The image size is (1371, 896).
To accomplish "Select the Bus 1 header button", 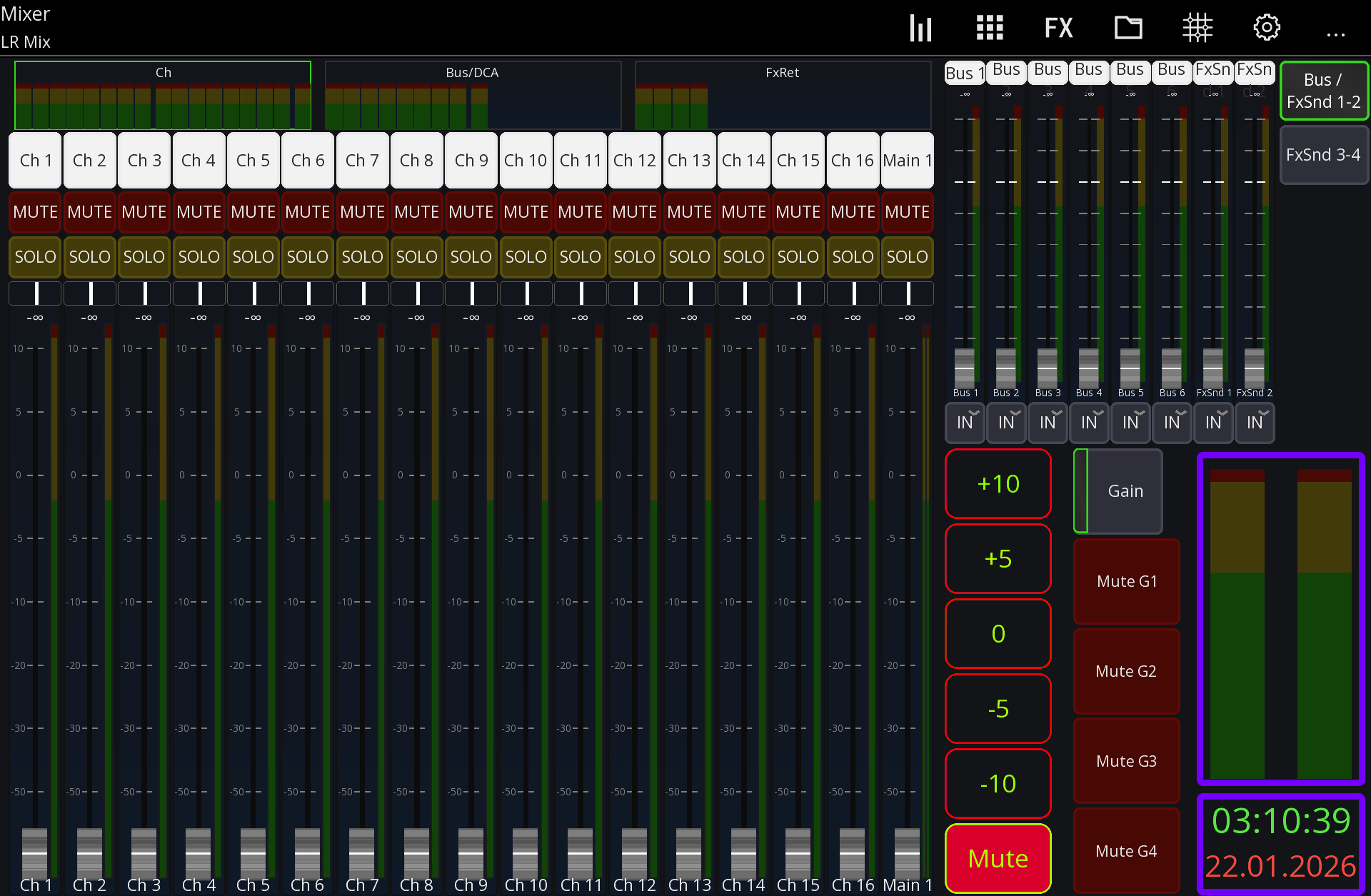I will [965, 73].
